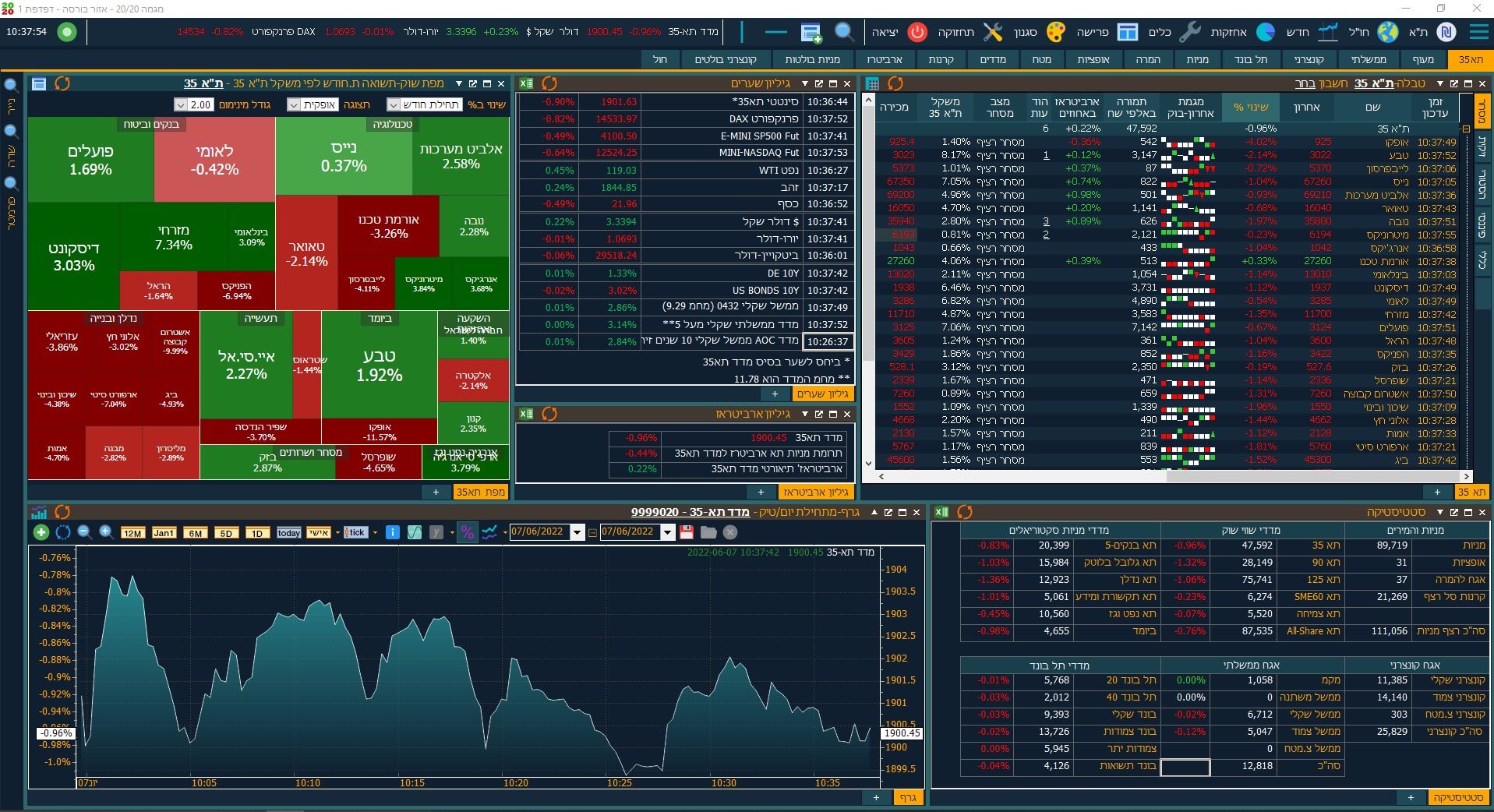This screenshot has height=812, width=1494.
Task: Click the chart info icon
Action: tap(393, 532)
